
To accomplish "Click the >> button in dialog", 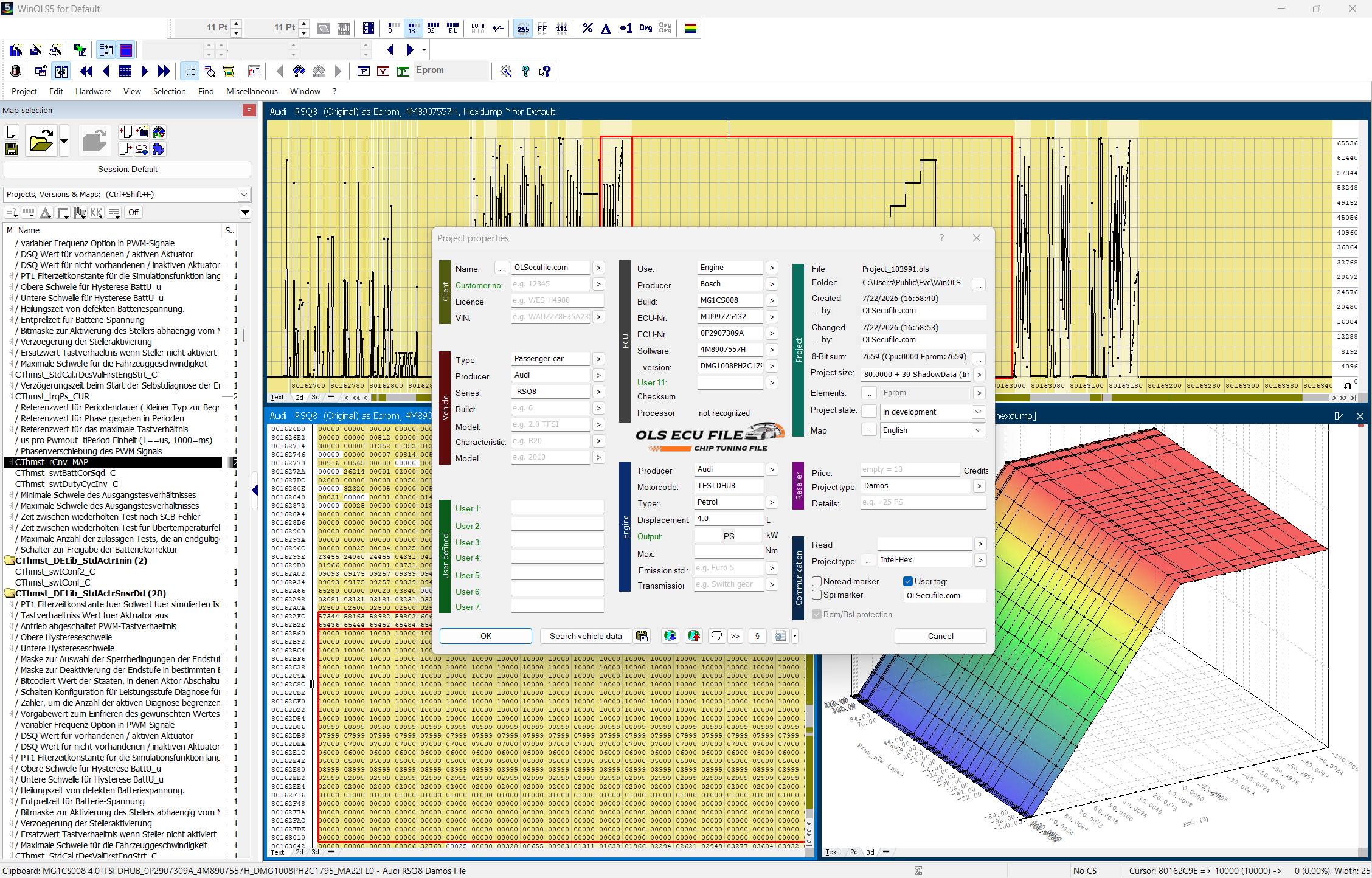I will (735, 636).
